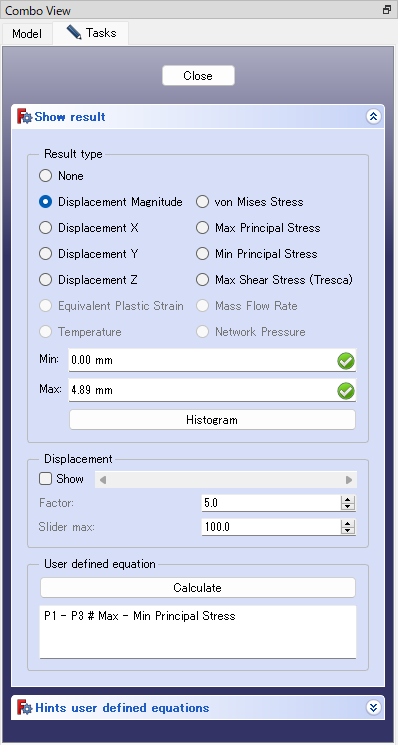The width and height of the screenshot is (398, 745).
Task: Select Displacement X radio button
Action: pyautogui.click(x=46, y=228)
